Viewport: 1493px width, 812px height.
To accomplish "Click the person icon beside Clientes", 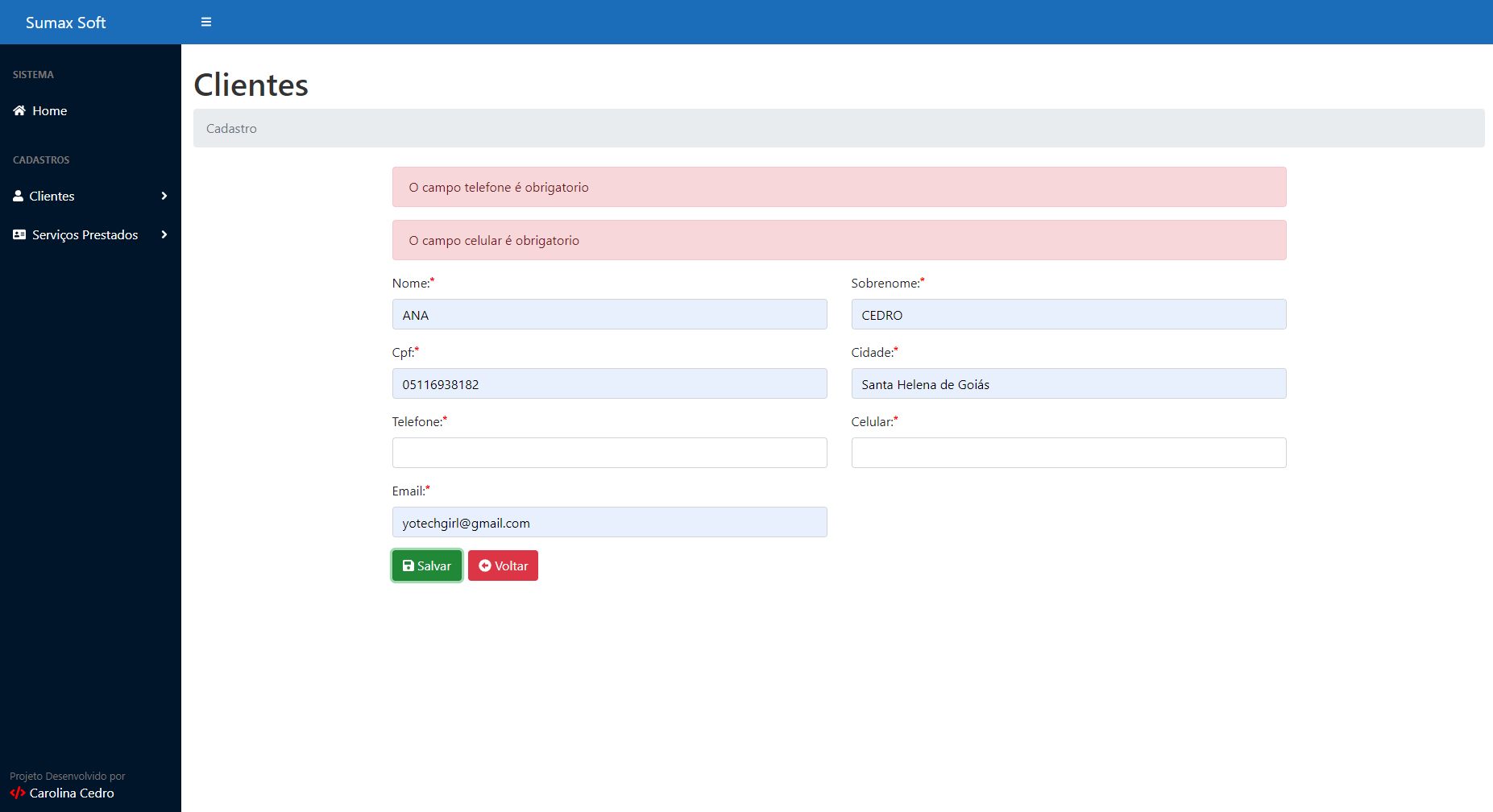I will [18, 196].
